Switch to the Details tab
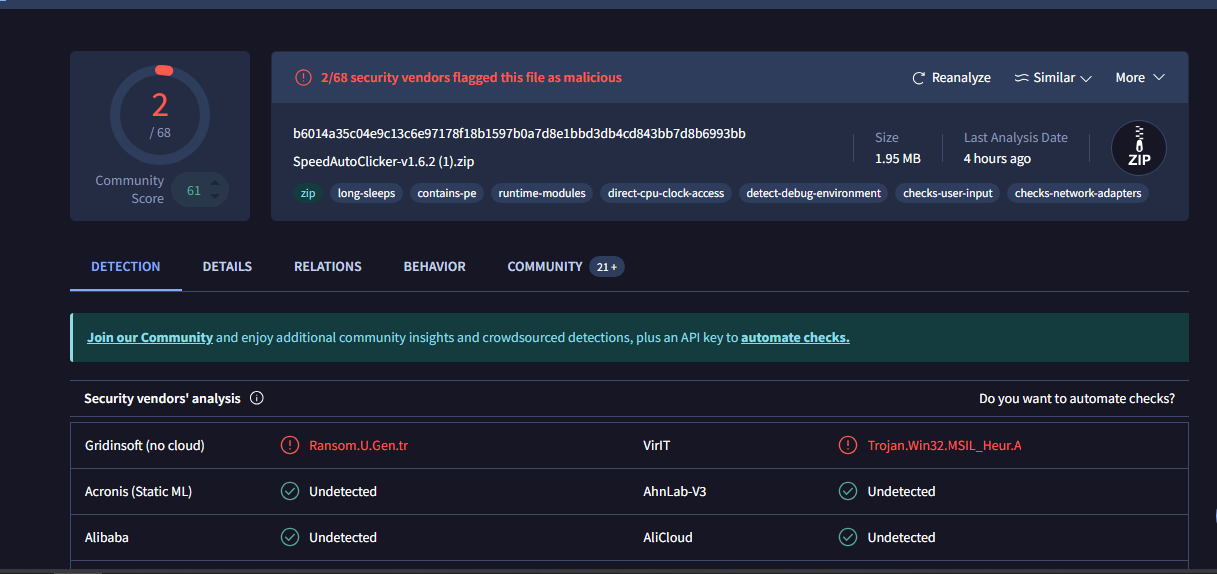This screenshot has width=1217, height=574. pos(227,267)
